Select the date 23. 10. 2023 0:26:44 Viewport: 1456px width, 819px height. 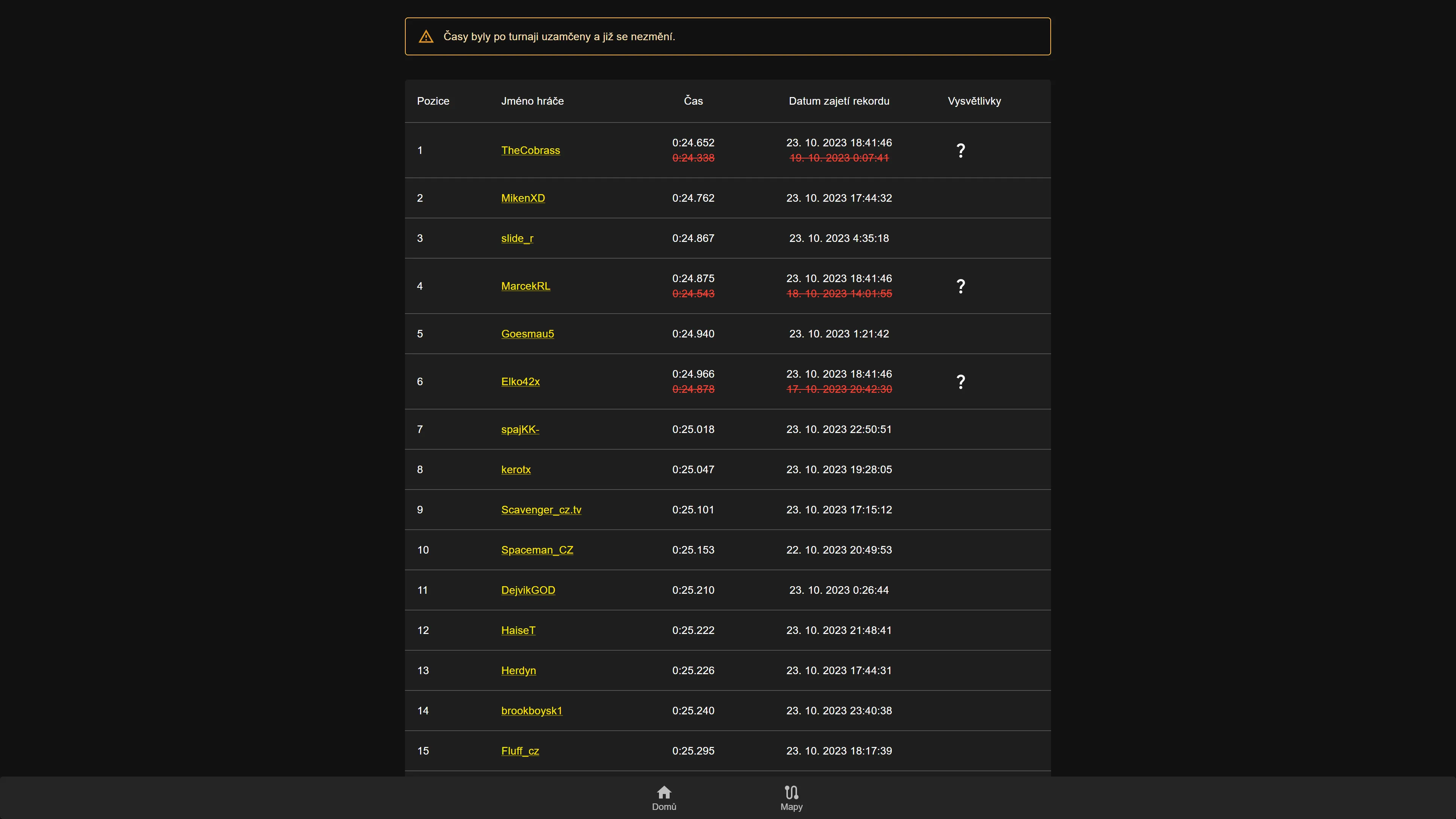pyautogui.click(x=839, y=590)
